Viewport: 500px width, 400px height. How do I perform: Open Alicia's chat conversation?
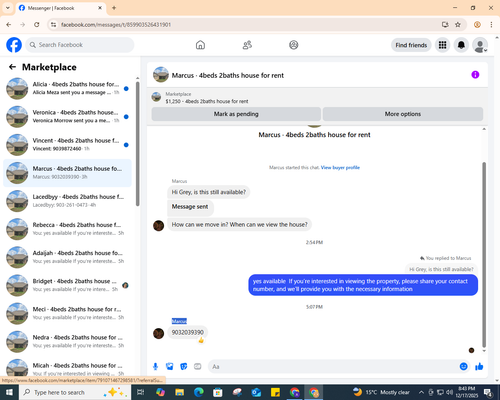pyautogui.click(x=68, y=88)
